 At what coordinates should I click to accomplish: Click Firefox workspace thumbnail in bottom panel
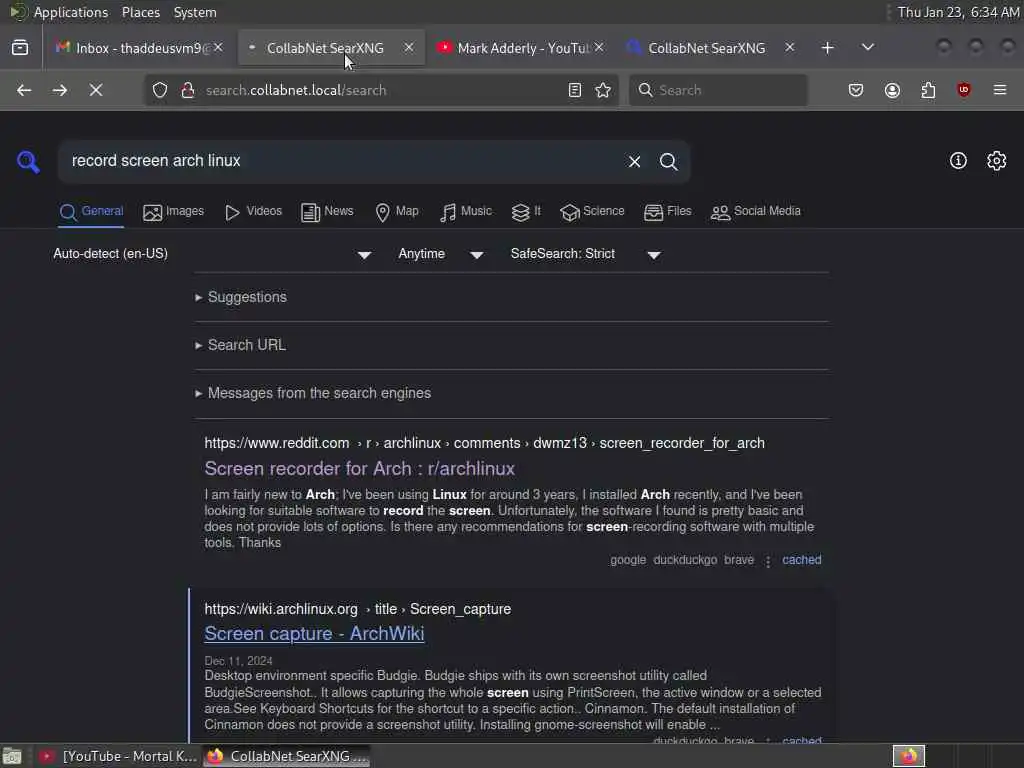pos(908,756)
